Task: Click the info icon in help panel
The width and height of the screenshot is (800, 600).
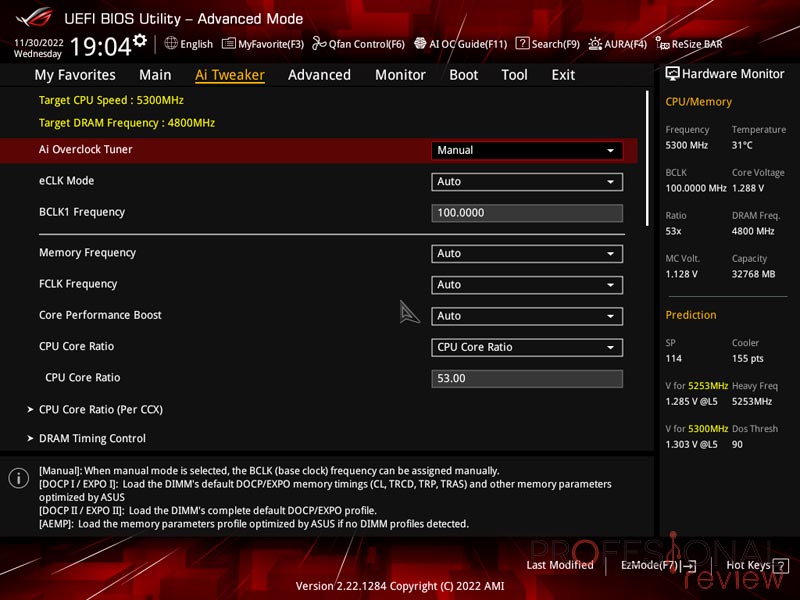Action: coord(18,478)
